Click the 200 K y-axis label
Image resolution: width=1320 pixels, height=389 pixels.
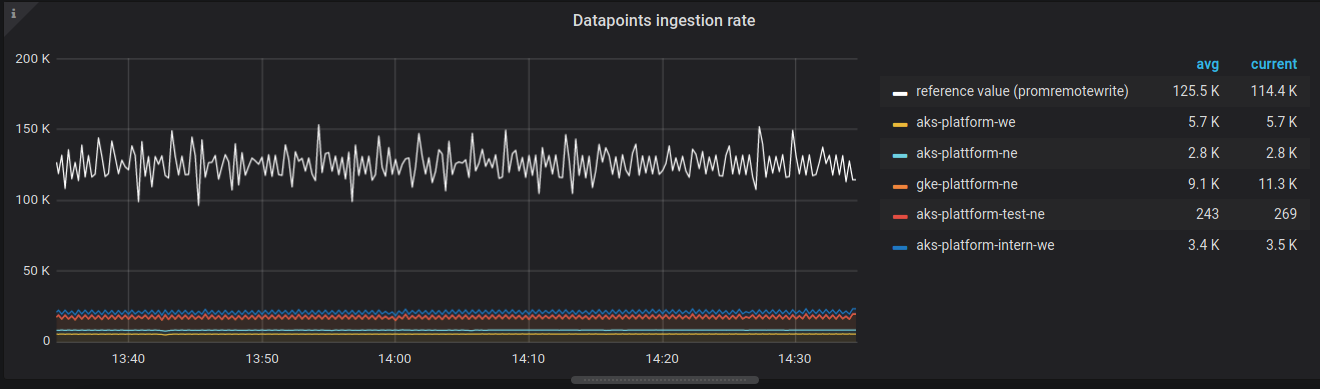click(33, 59)
